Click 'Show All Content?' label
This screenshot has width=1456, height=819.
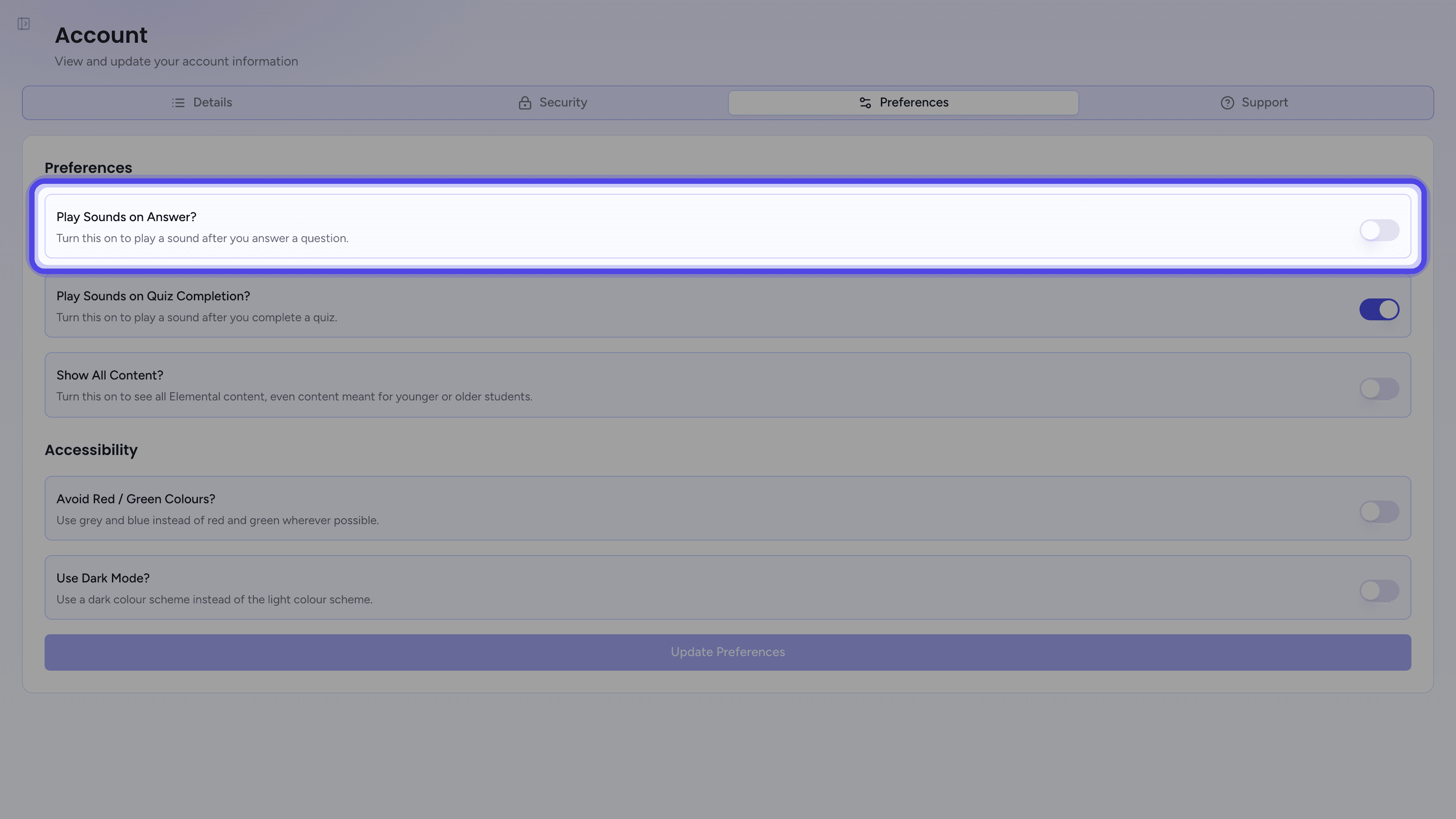[x=110, y=375]
